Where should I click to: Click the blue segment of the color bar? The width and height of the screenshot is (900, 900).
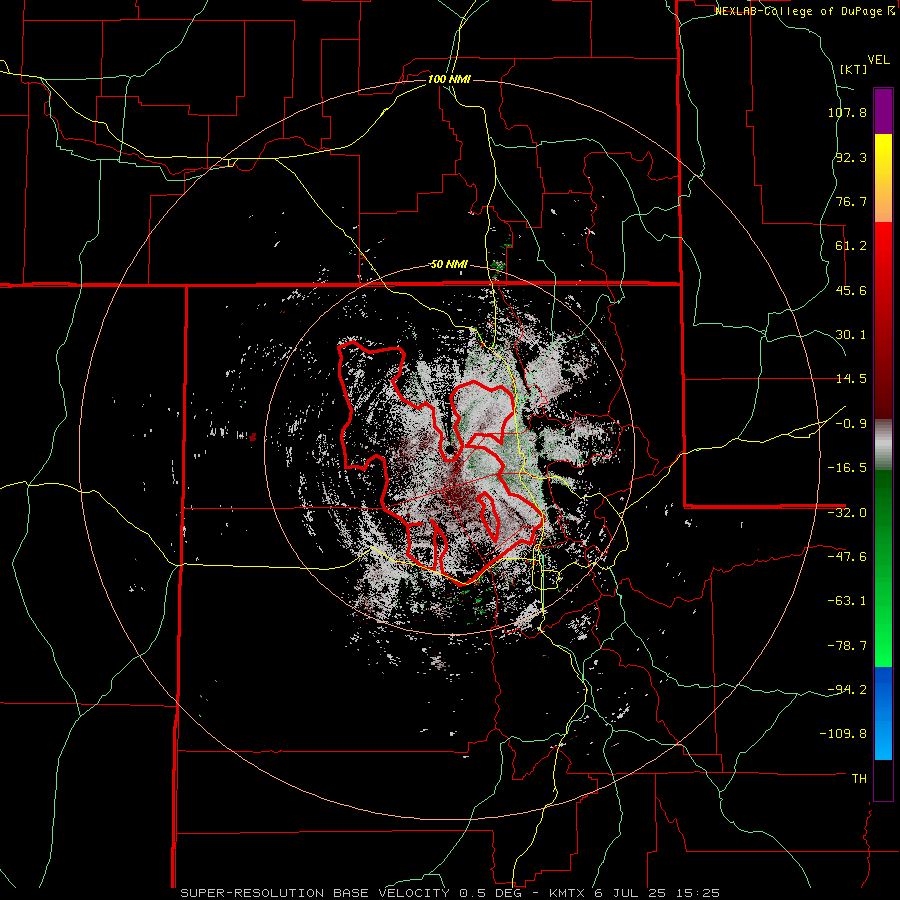(883, 713)
